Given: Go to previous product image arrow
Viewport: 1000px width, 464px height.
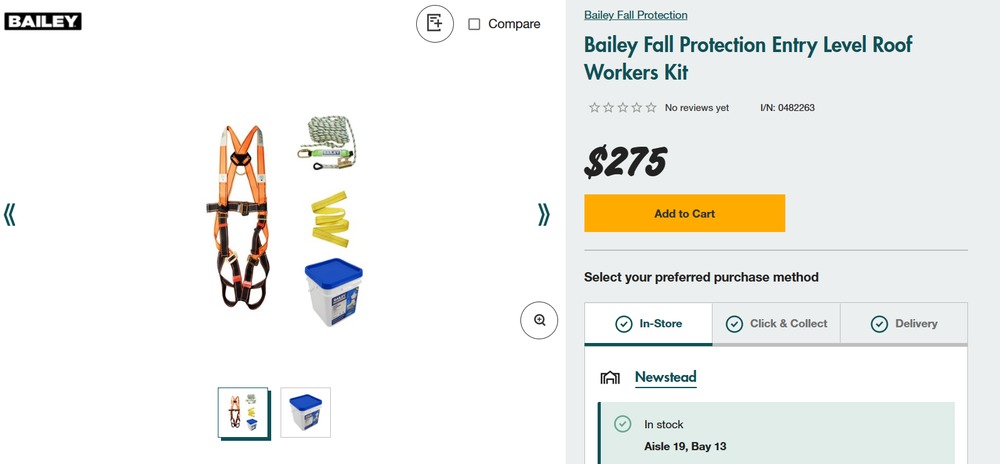Looking at the screenshot, I should coord(10,214).
